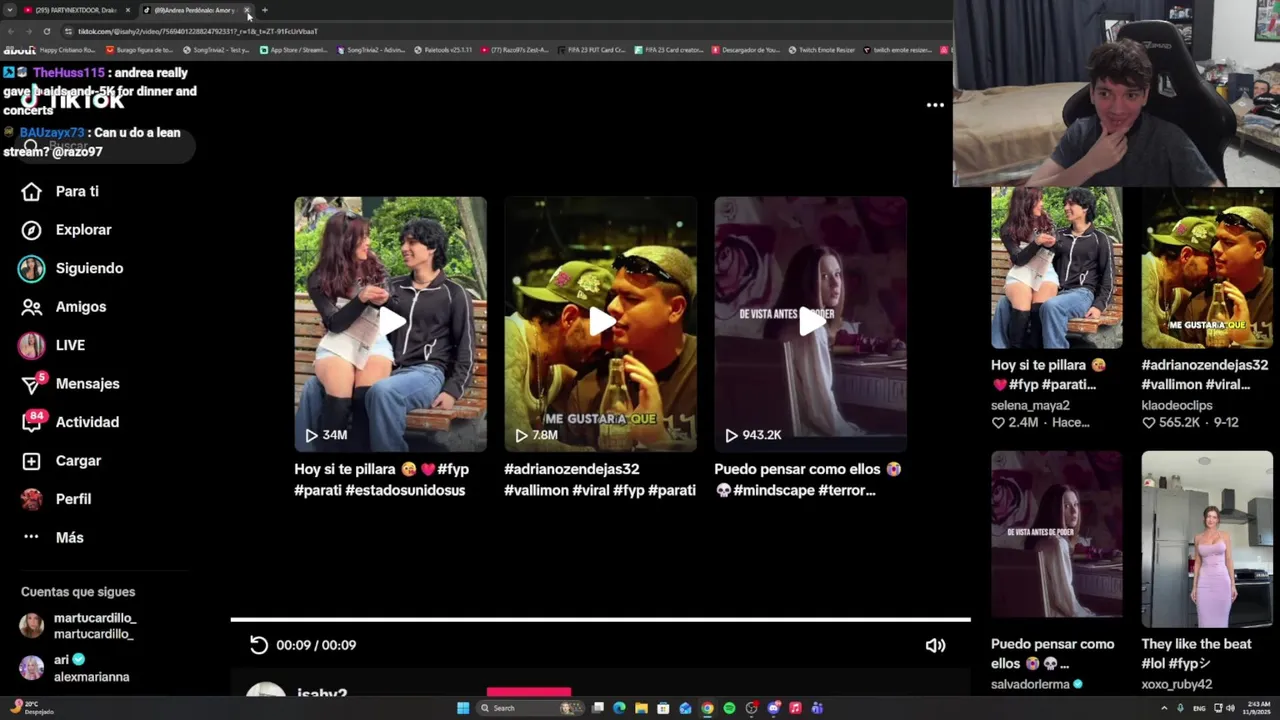
Task: Go to the Siguiendo feed
Action: [72, 268]
